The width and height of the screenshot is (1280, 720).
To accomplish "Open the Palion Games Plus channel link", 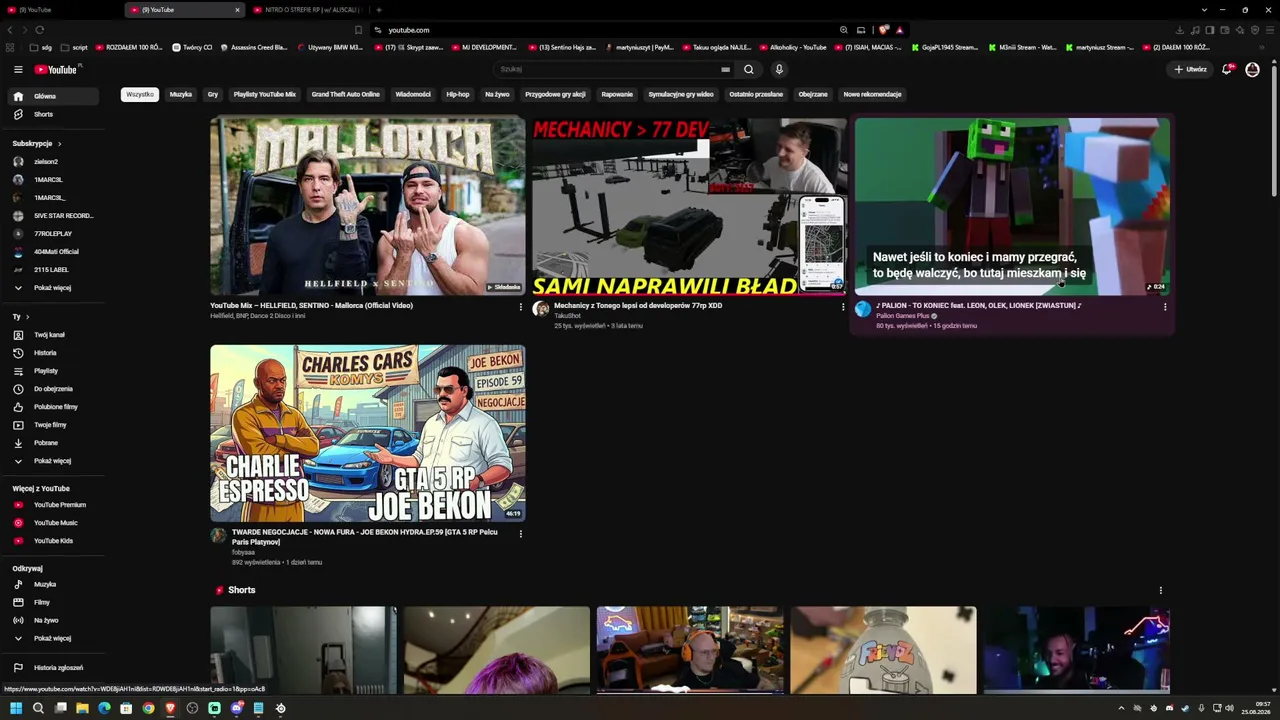I will point(903,316).
